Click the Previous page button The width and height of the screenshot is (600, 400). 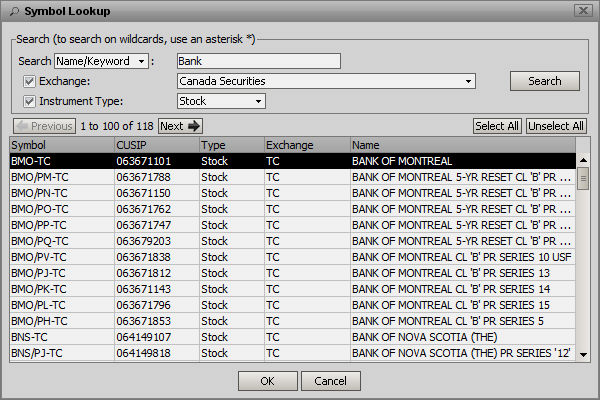(44, 126)
